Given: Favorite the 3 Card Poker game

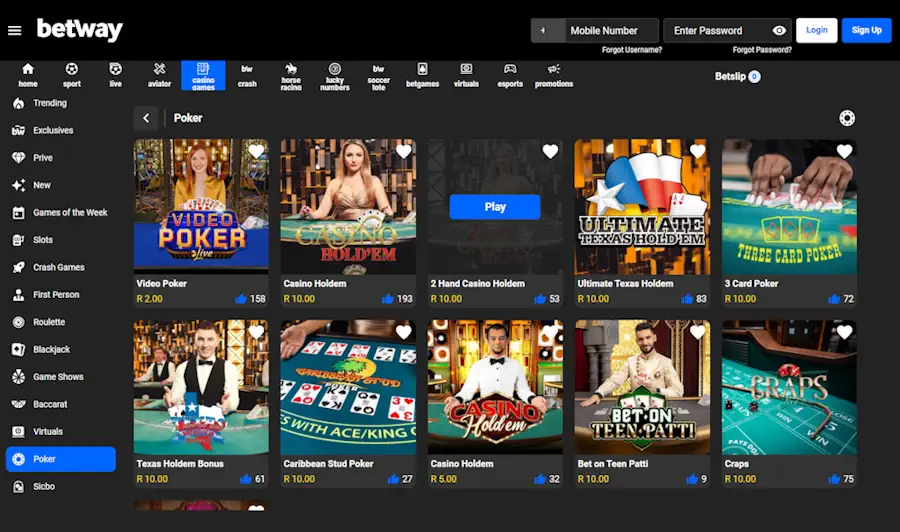Looking at the screenshot, I should pos(844,152).
